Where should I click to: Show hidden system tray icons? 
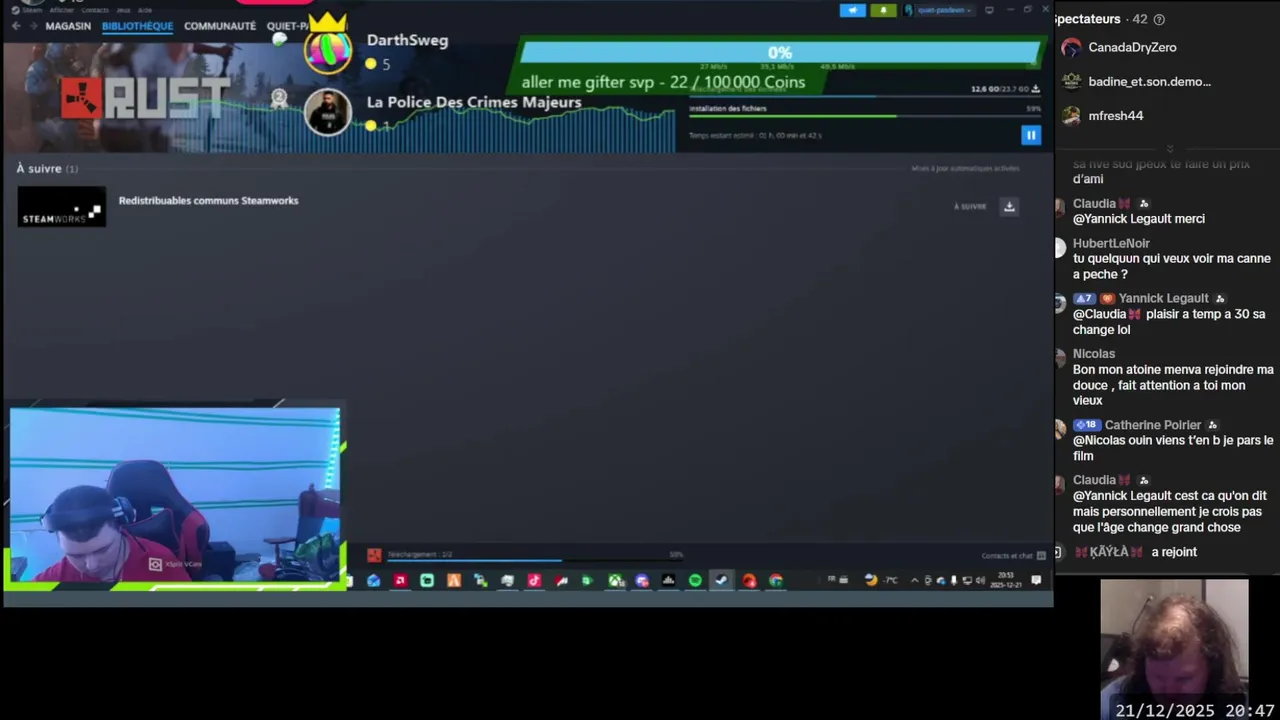tap(914, 580)
